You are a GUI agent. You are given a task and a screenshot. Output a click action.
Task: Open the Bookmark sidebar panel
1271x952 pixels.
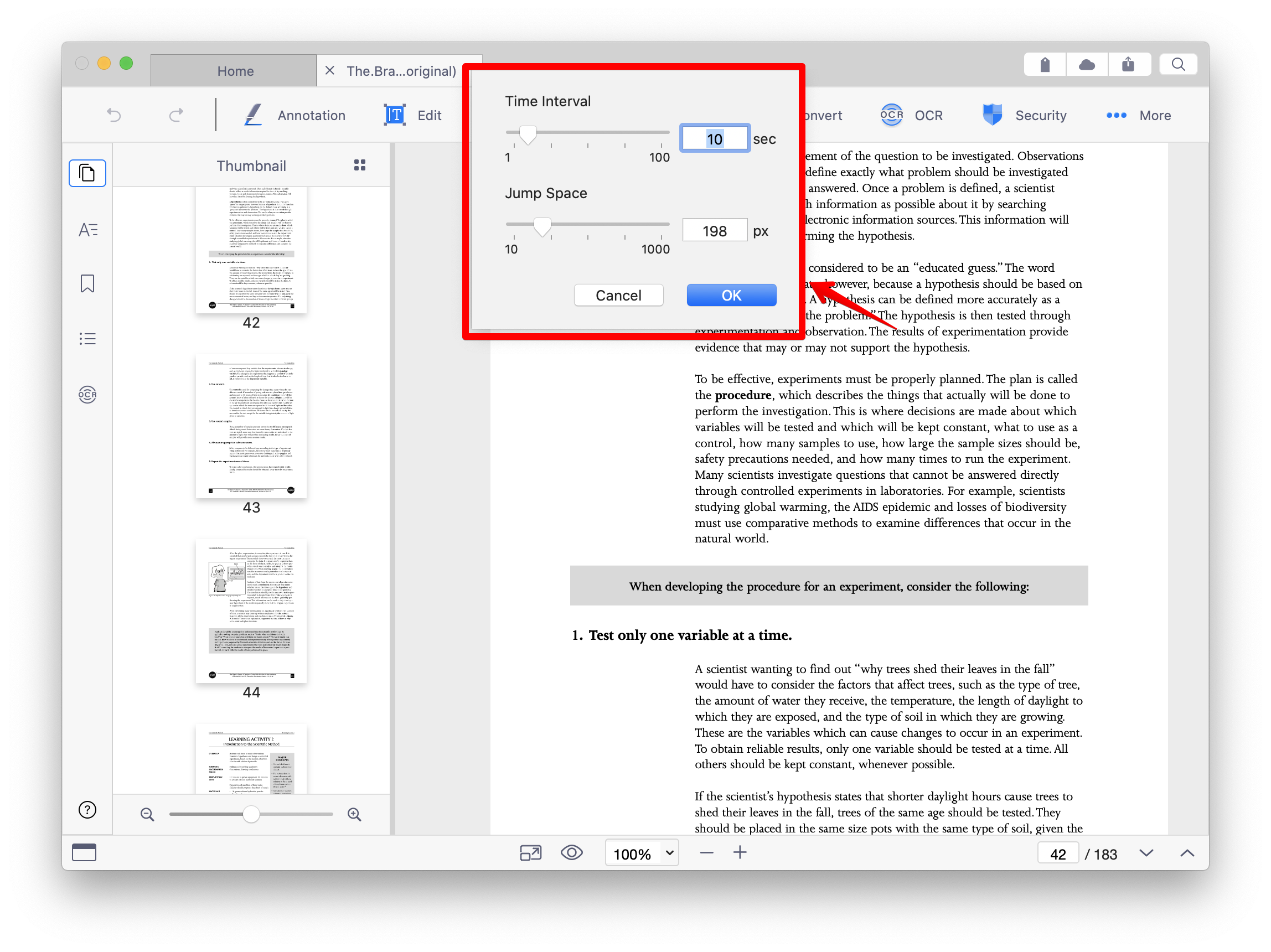[87, 283]
